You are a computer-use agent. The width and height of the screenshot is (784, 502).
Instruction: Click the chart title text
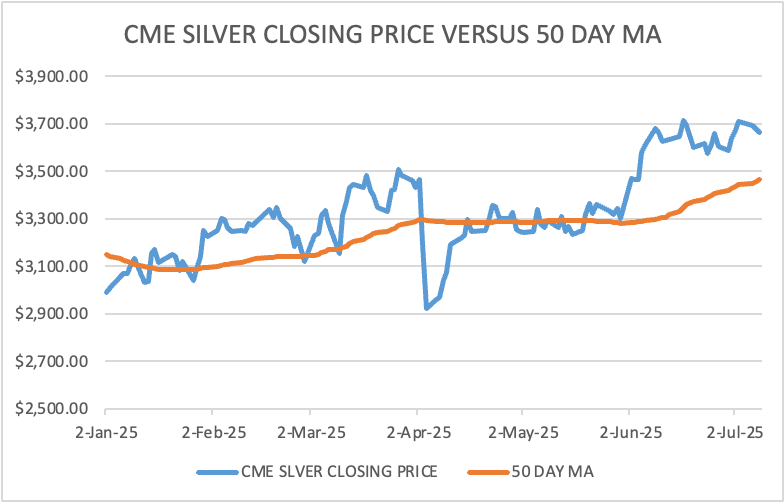click(391, 35)
